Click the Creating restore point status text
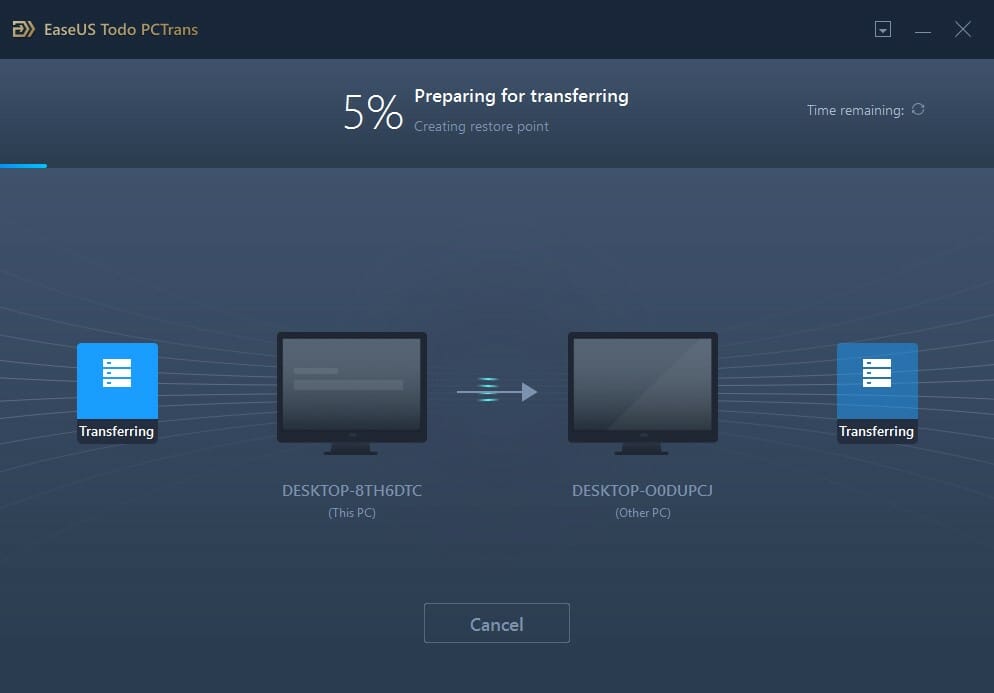The image size is (994, 693). [481, 126]
